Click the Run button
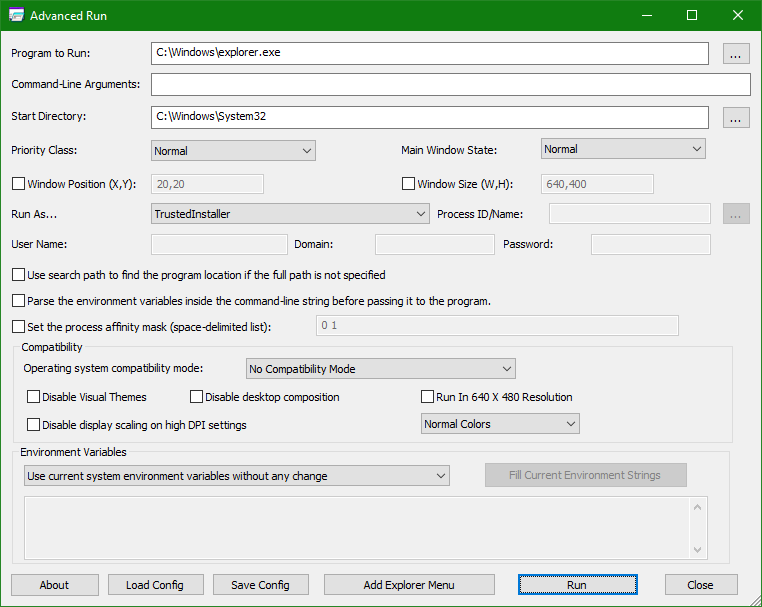The height and width of the screenshot is (607, 762). click(x=577, y=585)
